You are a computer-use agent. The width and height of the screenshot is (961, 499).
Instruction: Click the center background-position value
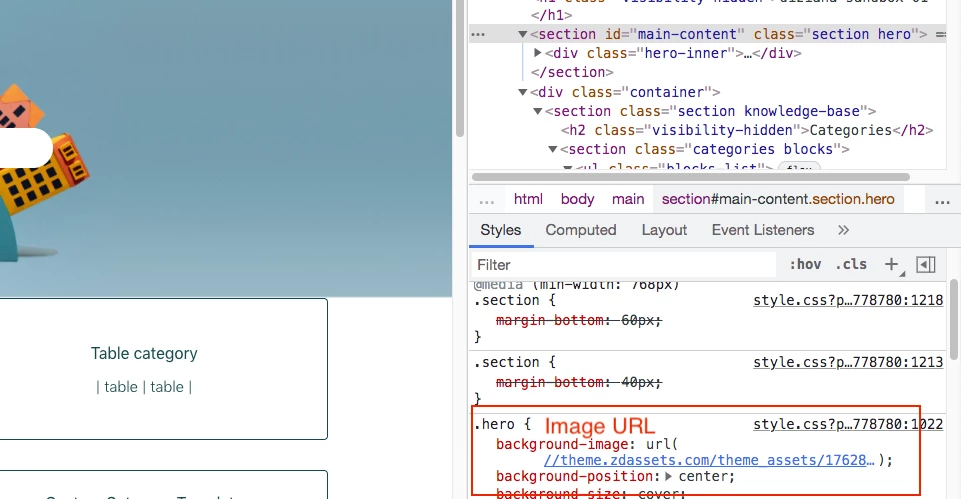[x=702, y=476]
